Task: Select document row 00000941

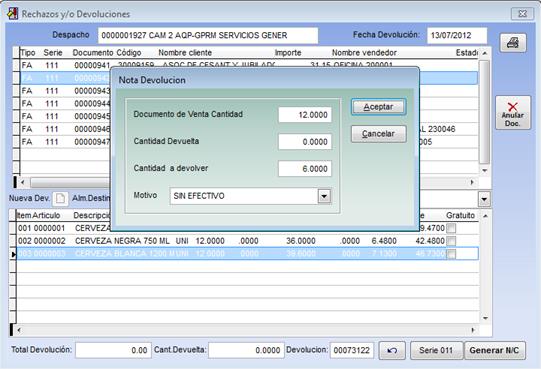Action: click(248, 65)
